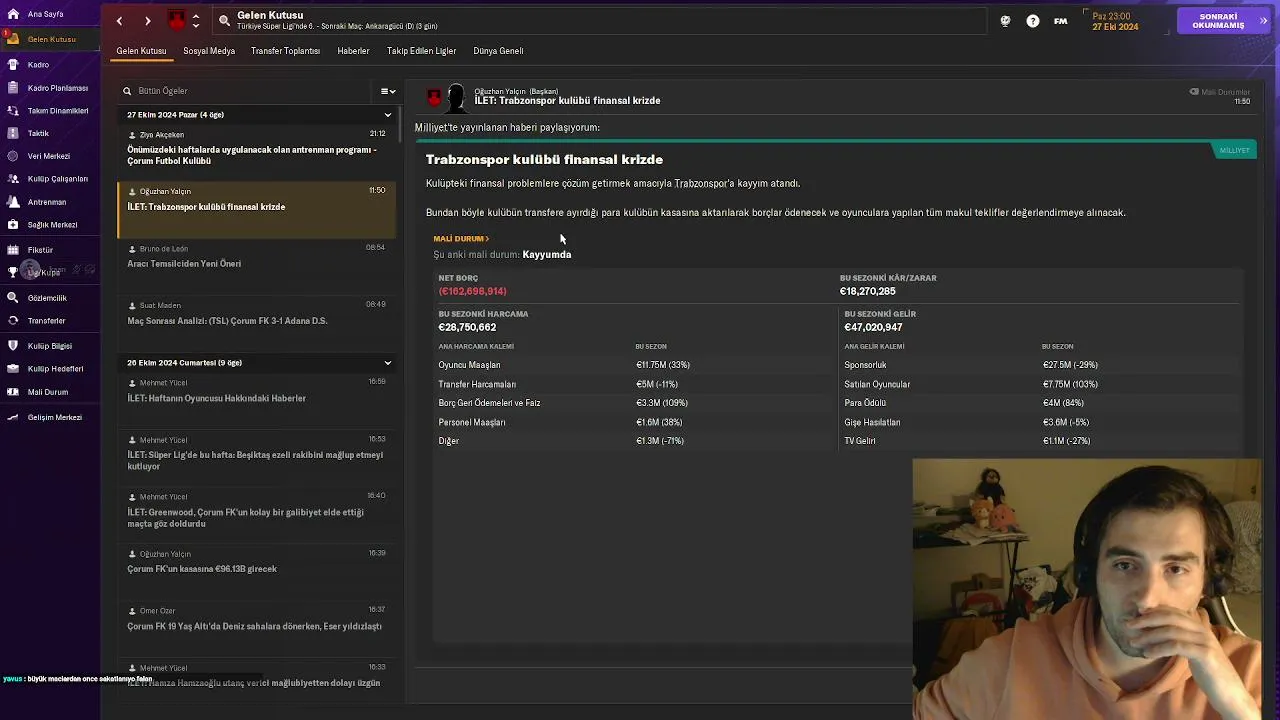Open Gözlemcilik scouting magnifier icon
This screenshot has width=1280, height=720.
point(13,298)
